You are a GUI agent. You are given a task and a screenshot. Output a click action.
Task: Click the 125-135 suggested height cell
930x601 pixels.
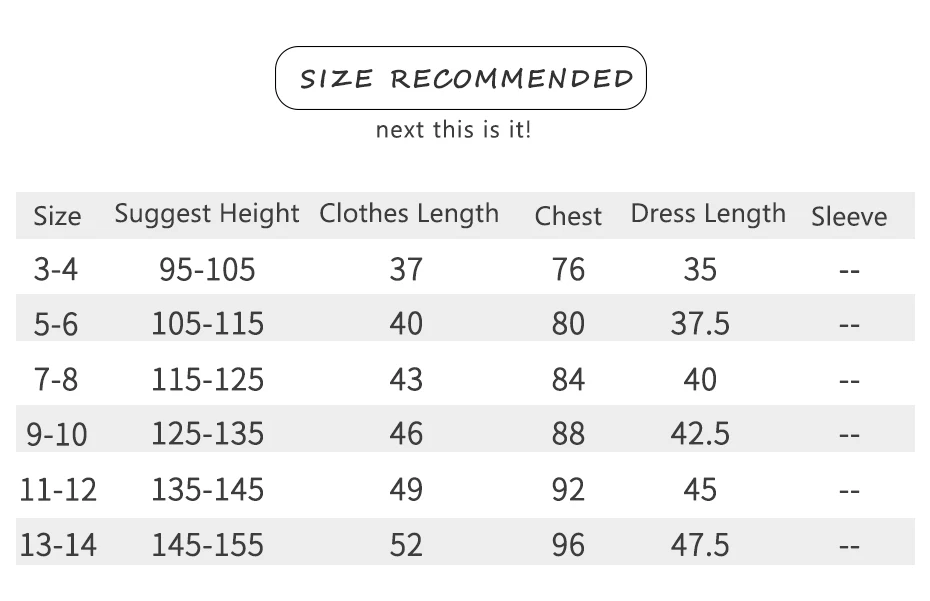coord(208,434)
